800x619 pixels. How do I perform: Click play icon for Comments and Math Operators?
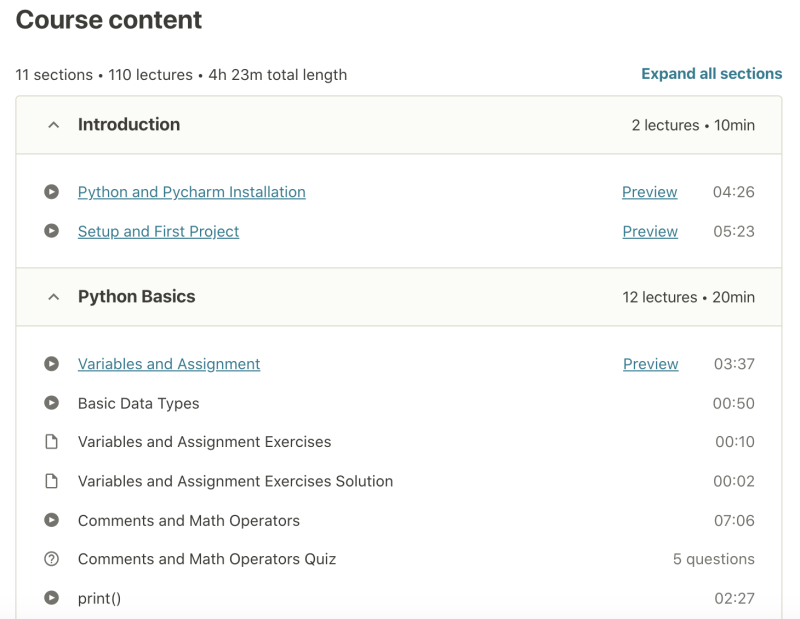[x=52, y=520]
